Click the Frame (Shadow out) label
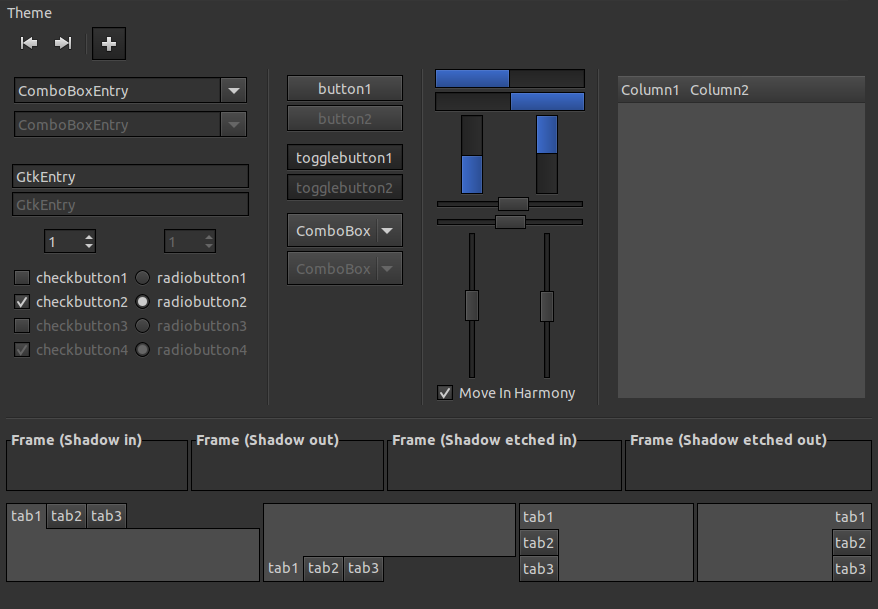Viewport: 878px width, 609px height. click(268, 440)
